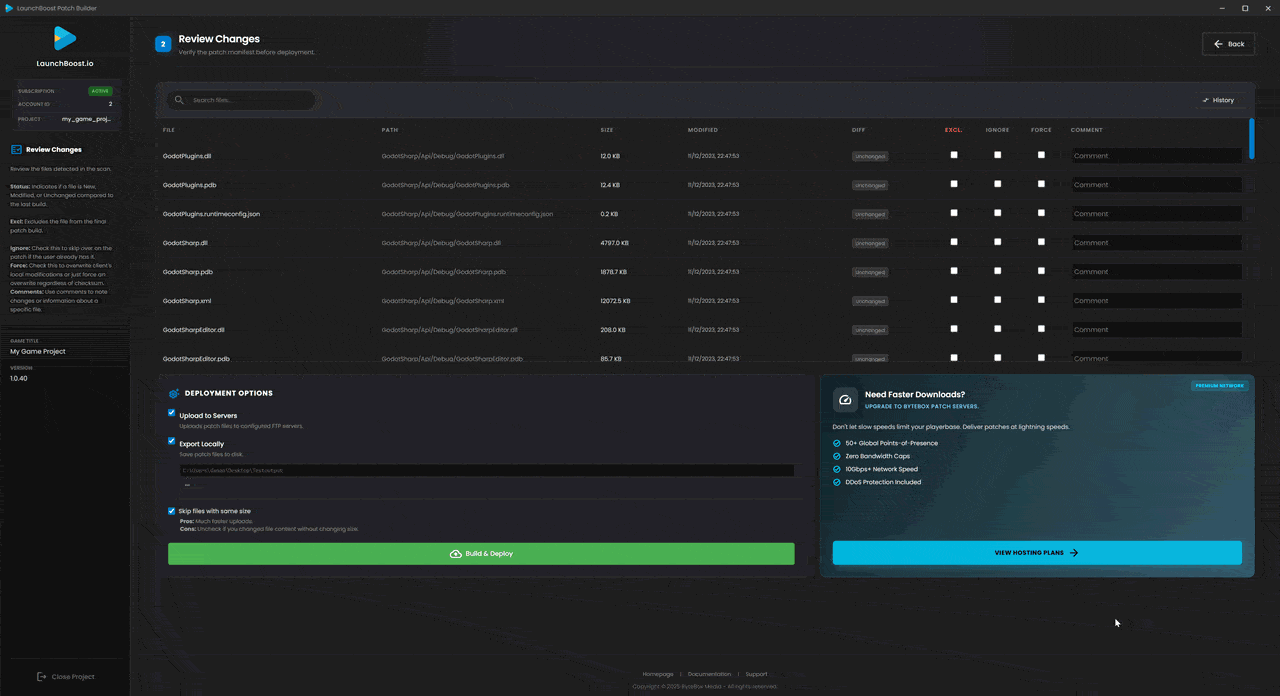Uncheck the Upload to Servers option
This screenshot has height=696, width=1280.
click(171, 413)
